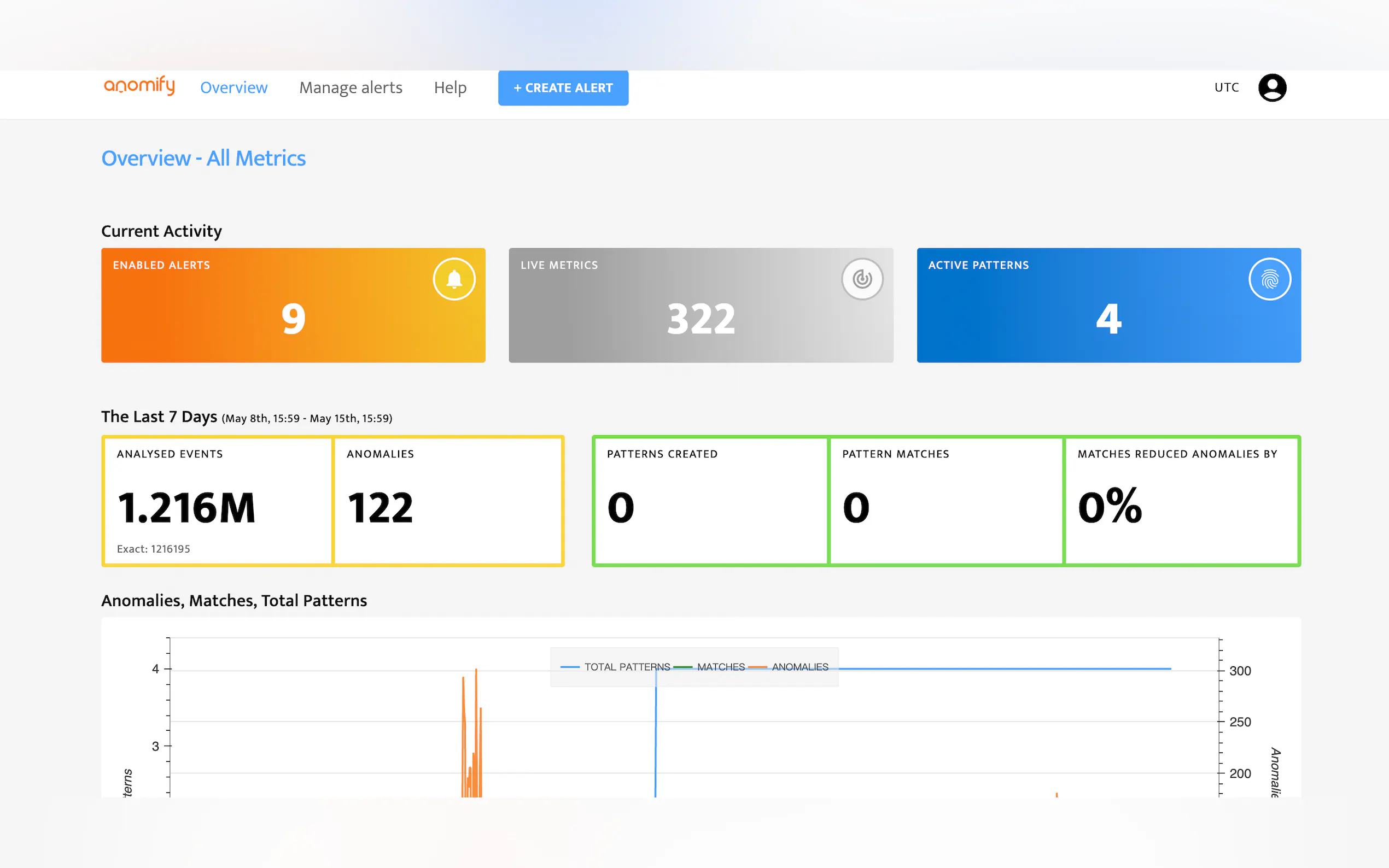
Task: Click the fingerprint icon on Active Patterns
Action: click(x=1269, y=279)
